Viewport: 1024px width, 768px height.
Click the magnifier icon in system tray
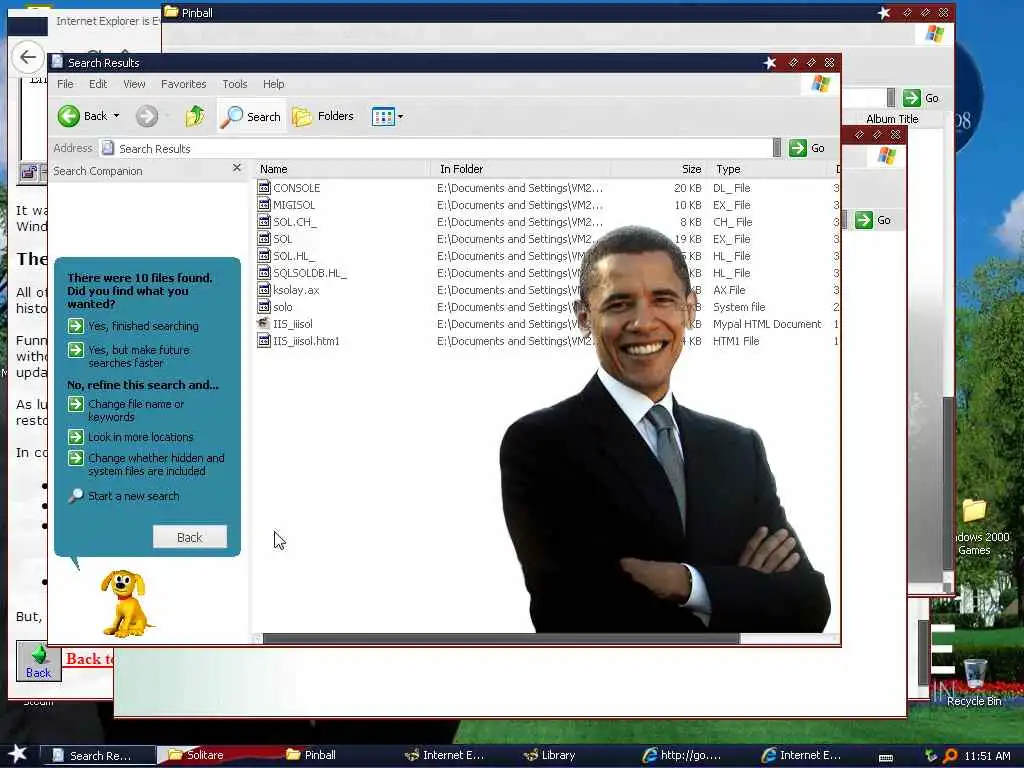(x=950, y=756)
